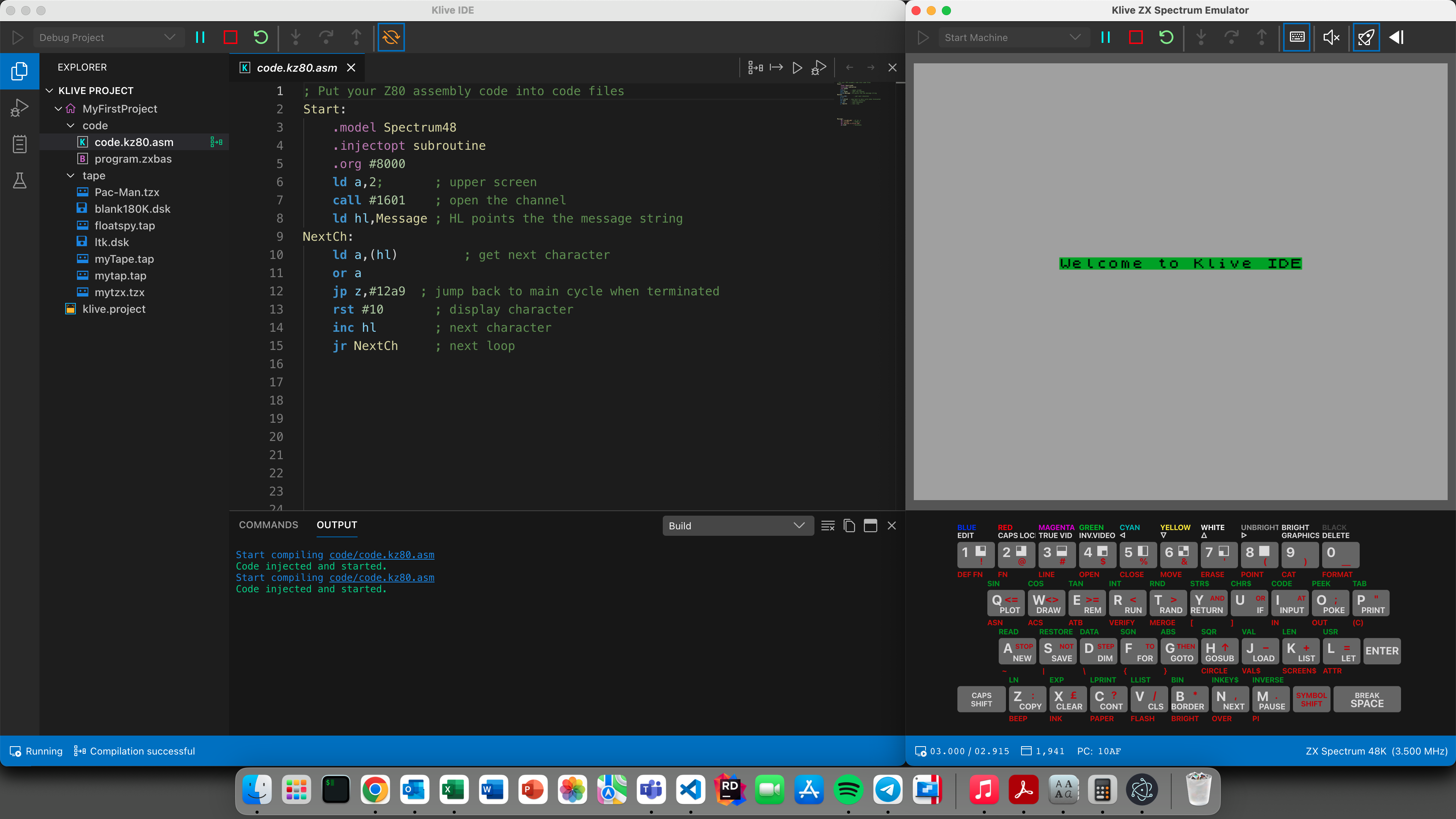Toggle the highlighted orange sync icon in IDE toolbar
This screenshot has width=1456, height=819.
(x=391, y=37)
